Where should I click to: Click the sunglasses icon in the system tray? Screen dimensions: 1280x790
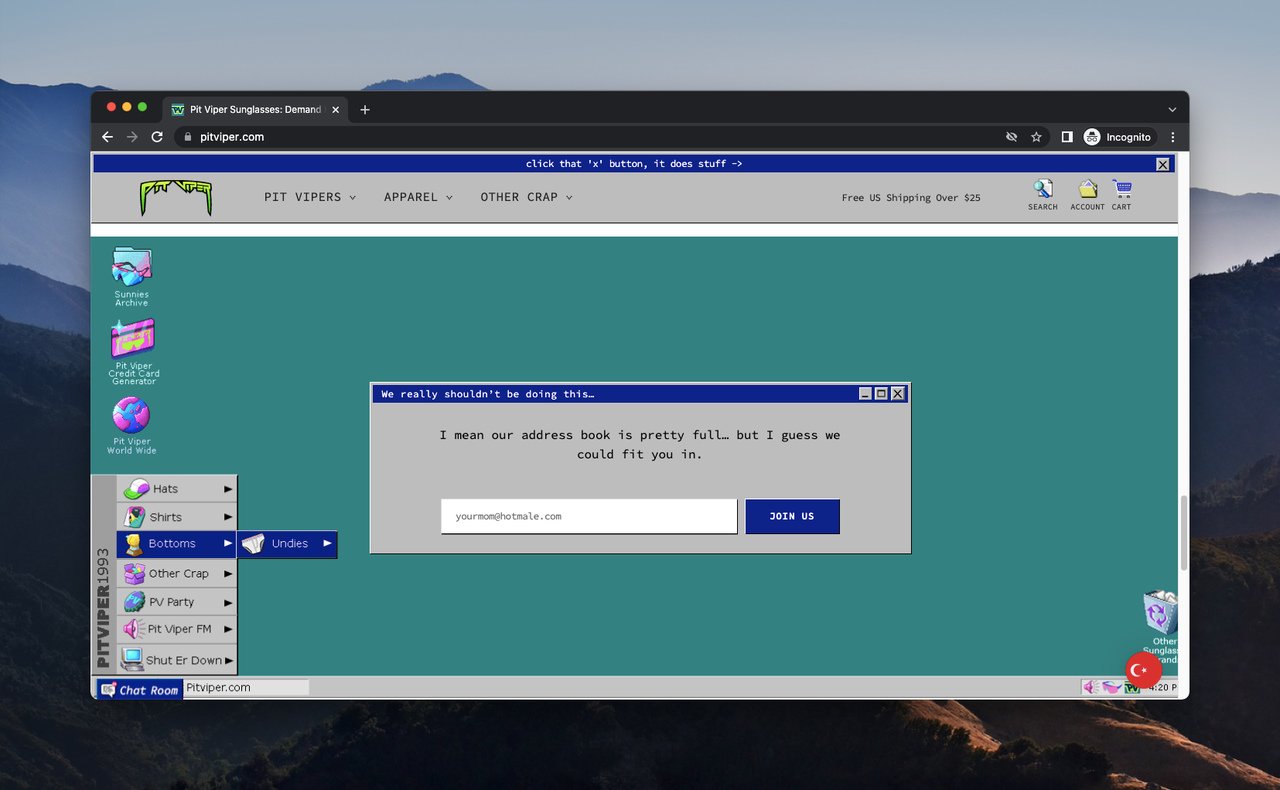1113,687
